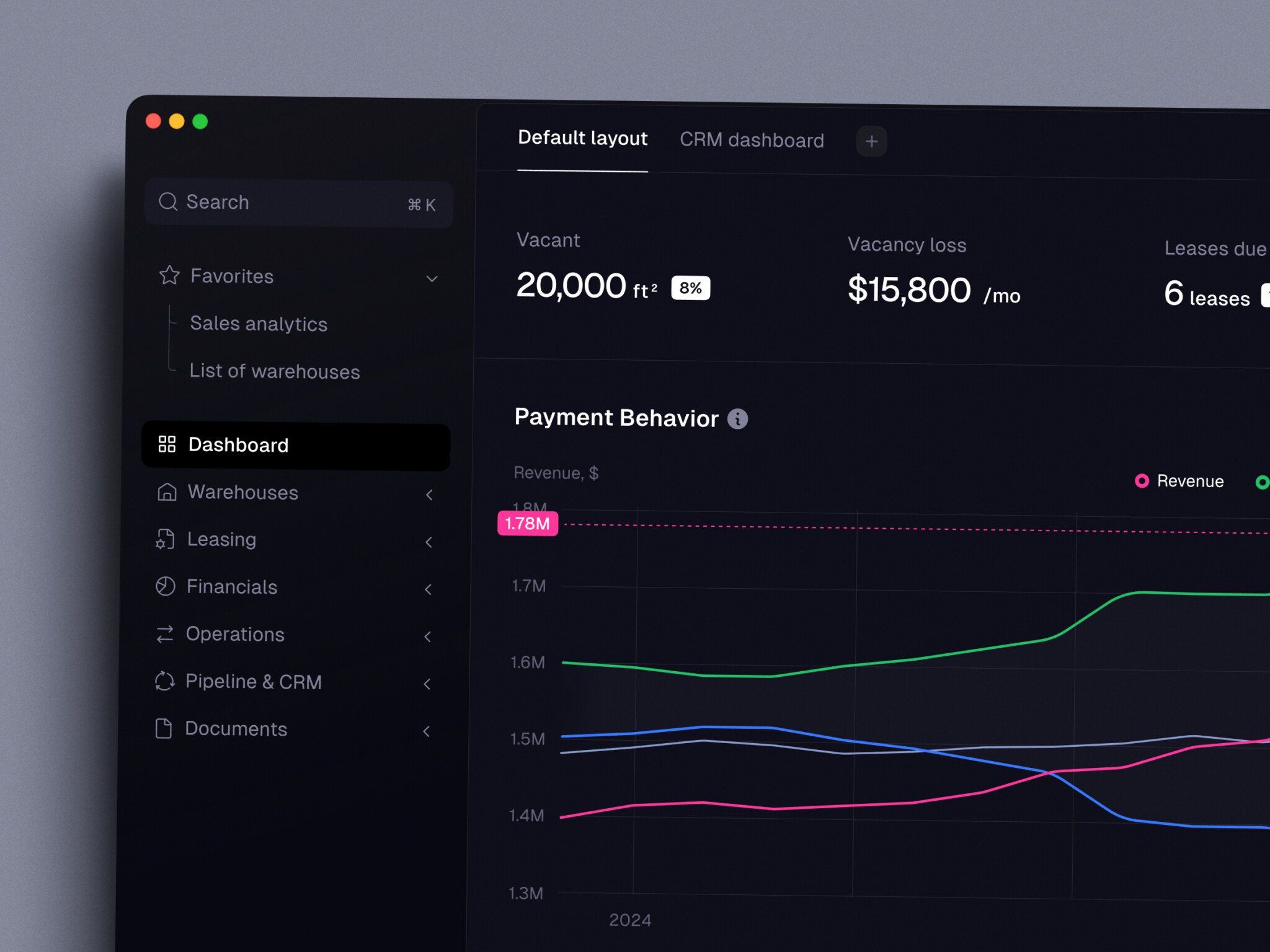Click the Payment Behavior heading
Viewport: 1270px width, 952px height.
click(x=616, y=418)
